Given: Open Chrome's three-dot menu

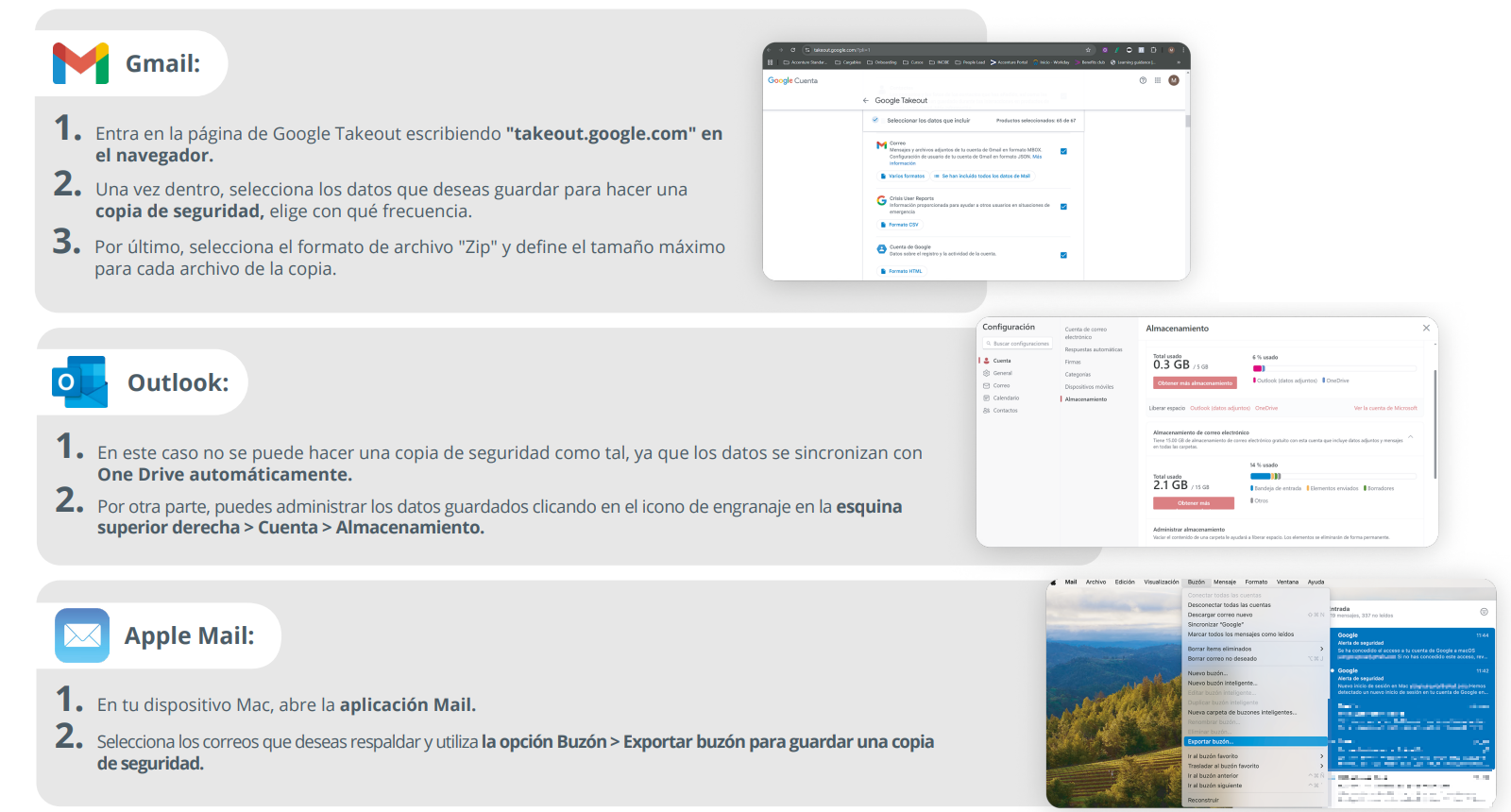Looking at the screenshot, I should click(1182, 50).
